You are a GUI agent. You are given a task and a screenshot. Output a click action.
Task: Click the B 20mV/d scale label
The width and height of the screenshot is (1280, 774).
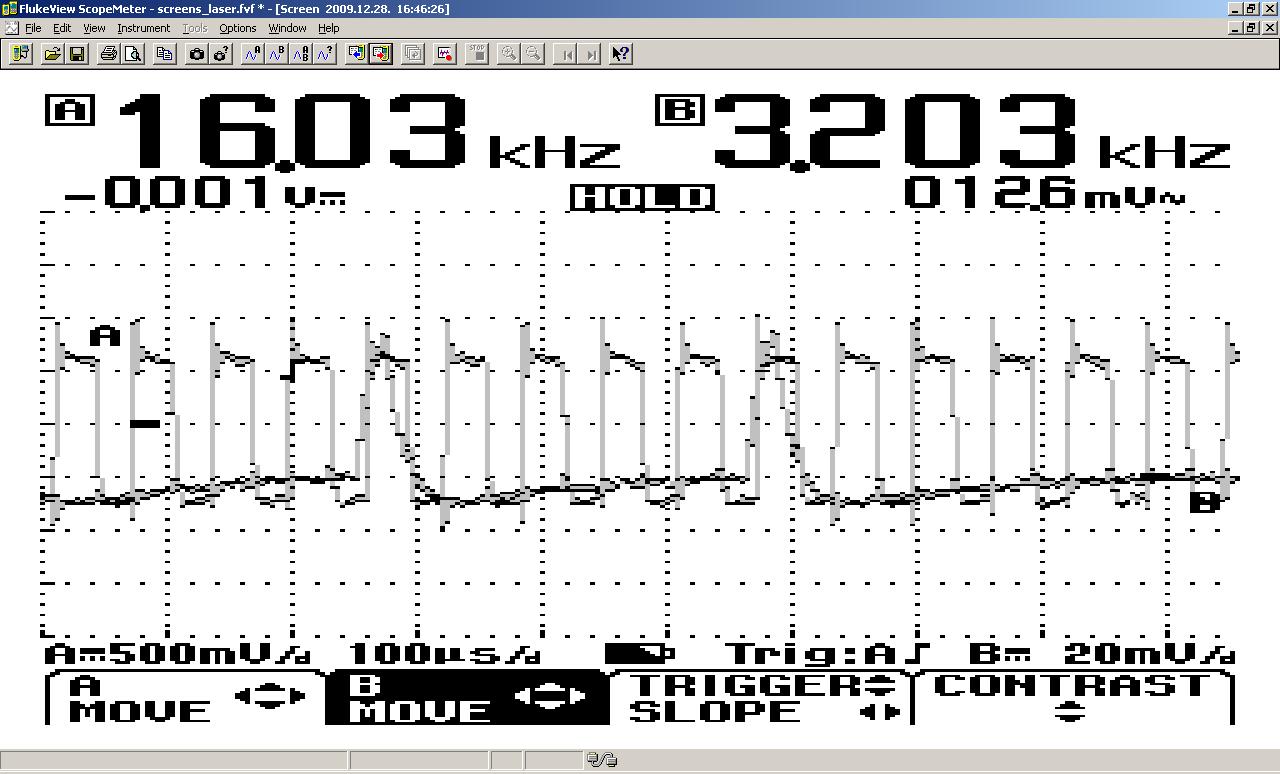point(1102,654)
